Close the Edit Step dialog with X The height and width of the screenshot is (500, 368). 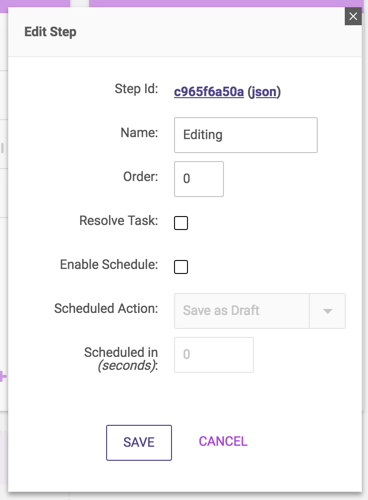(x=353, y=16)
